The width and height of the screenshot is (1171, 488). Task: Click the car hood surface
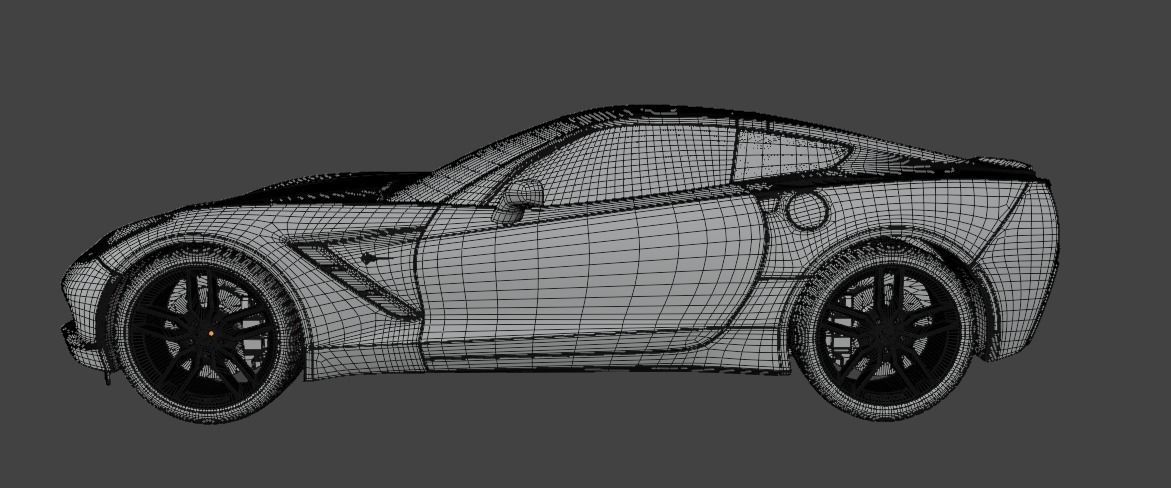(329, 187)
